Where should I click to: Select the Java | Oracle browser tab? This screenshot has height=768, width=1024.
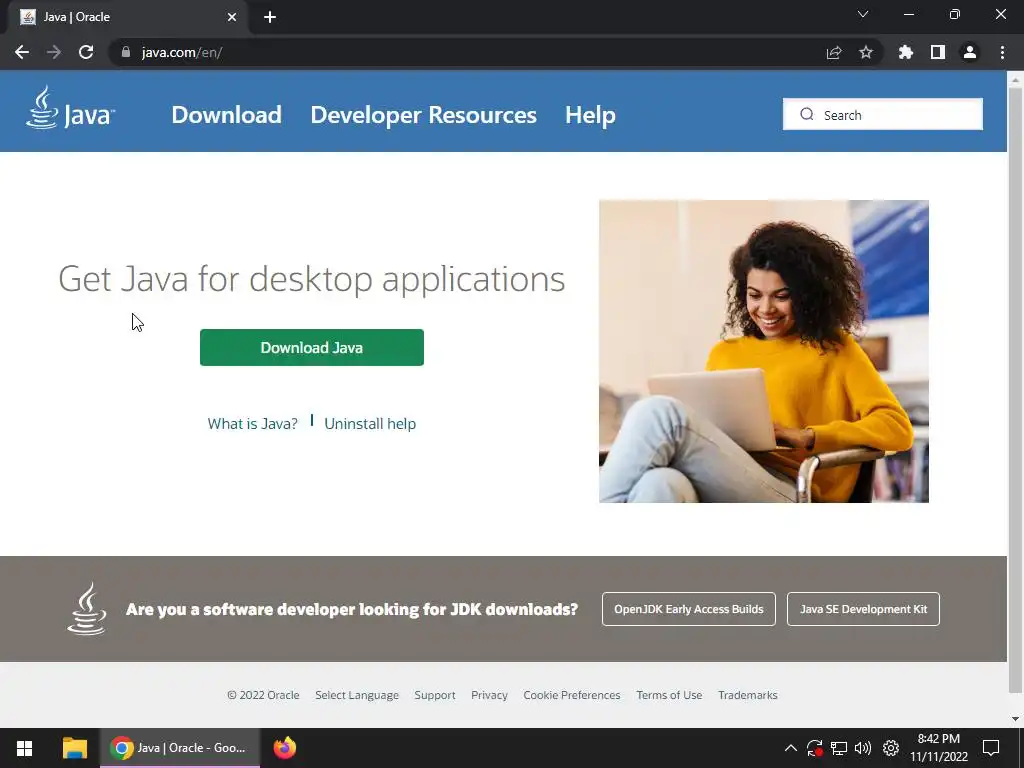pyautogui.click(x=127, y=18)
